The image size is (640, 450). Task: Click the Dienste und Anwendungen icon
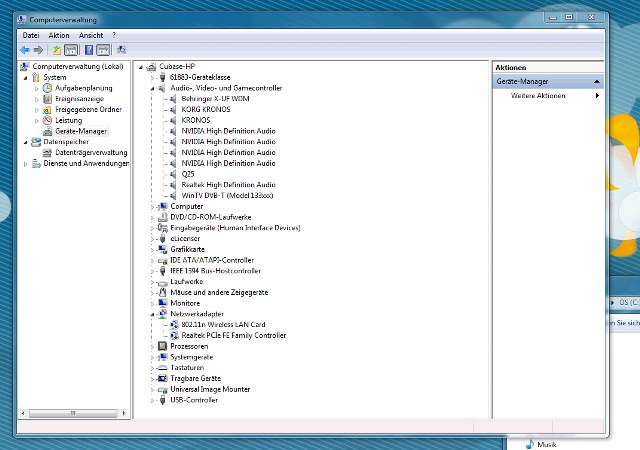(36, 163)
